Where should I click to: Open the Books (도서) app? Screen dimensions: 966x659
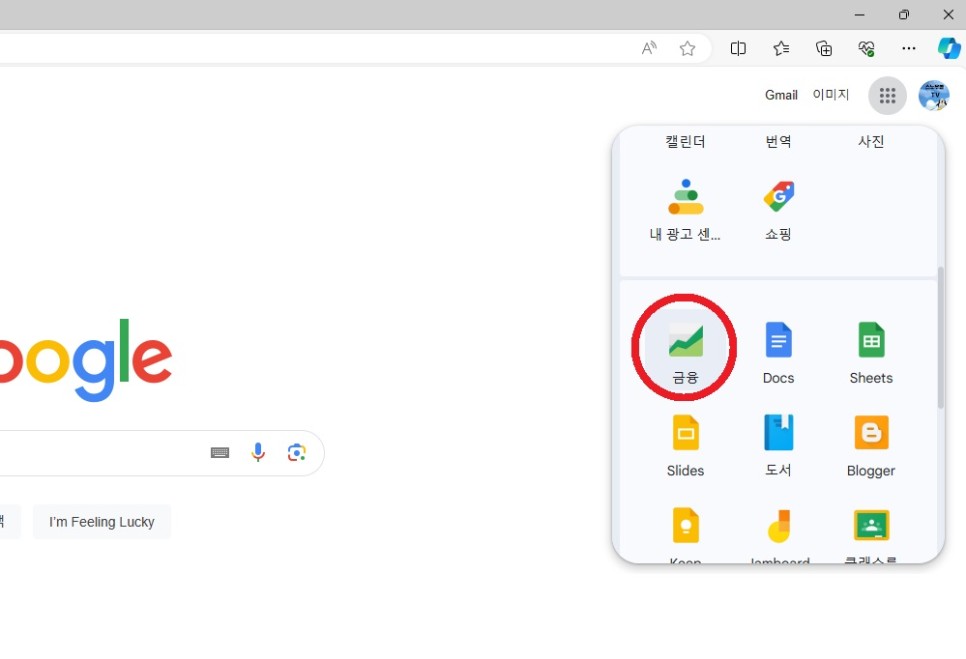(x=778, y=445)
